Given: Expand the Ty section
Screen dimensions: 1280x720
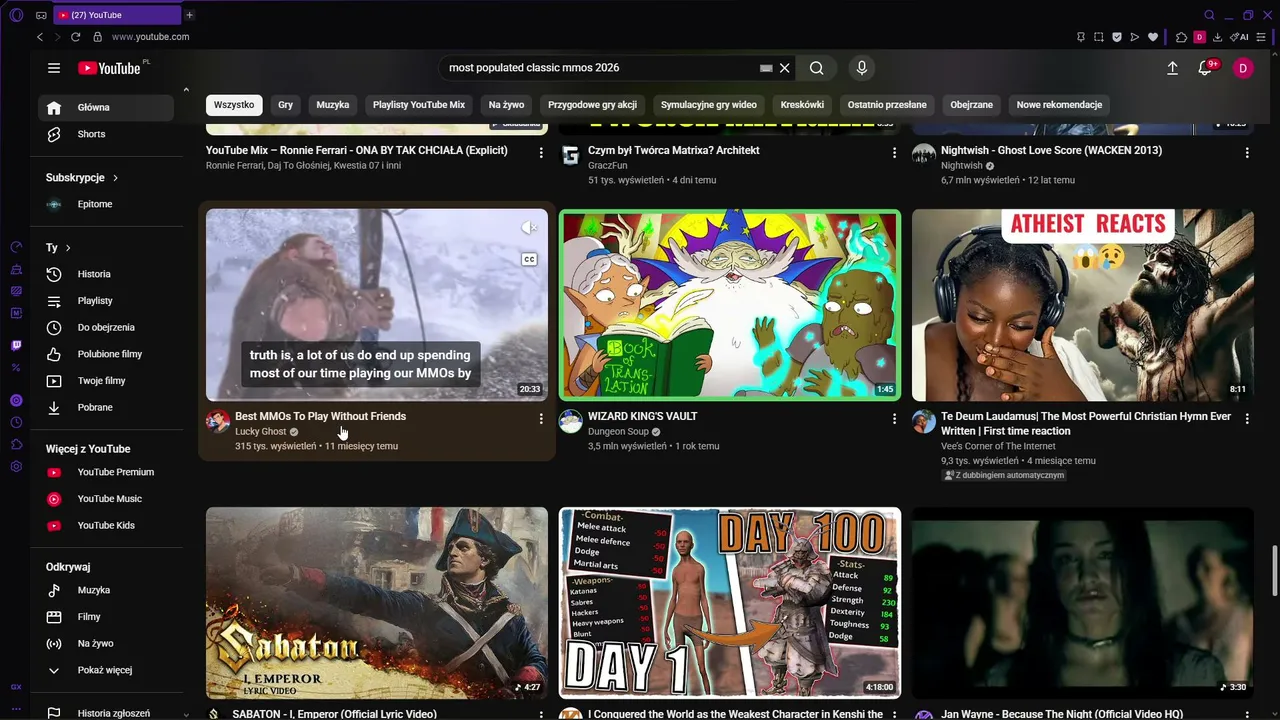Looking at the screenshot, I should click(58, 248).
